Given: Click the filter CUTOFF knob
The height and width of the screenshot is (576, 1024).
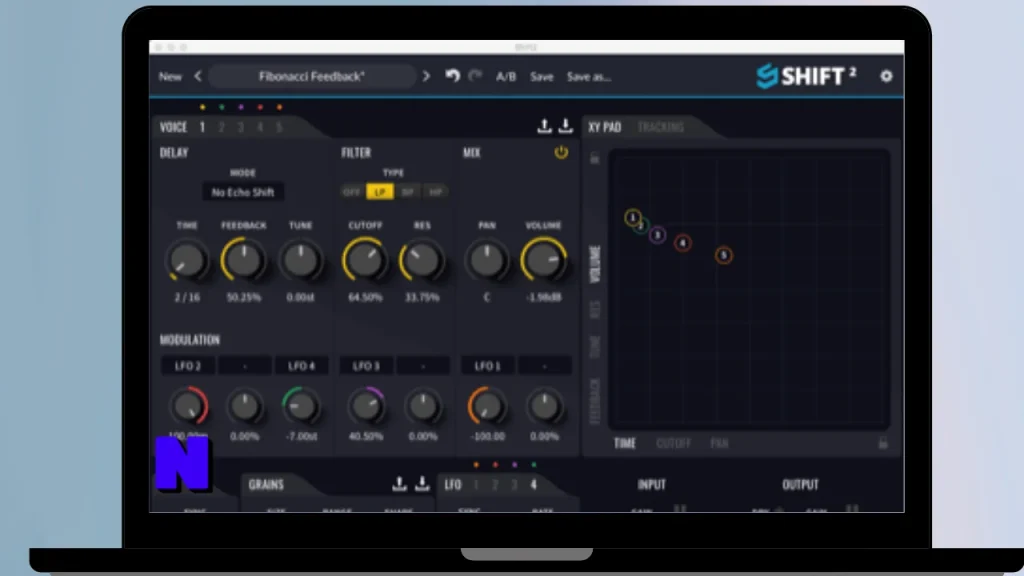Looking at the screenshot, I should (365, 261).
